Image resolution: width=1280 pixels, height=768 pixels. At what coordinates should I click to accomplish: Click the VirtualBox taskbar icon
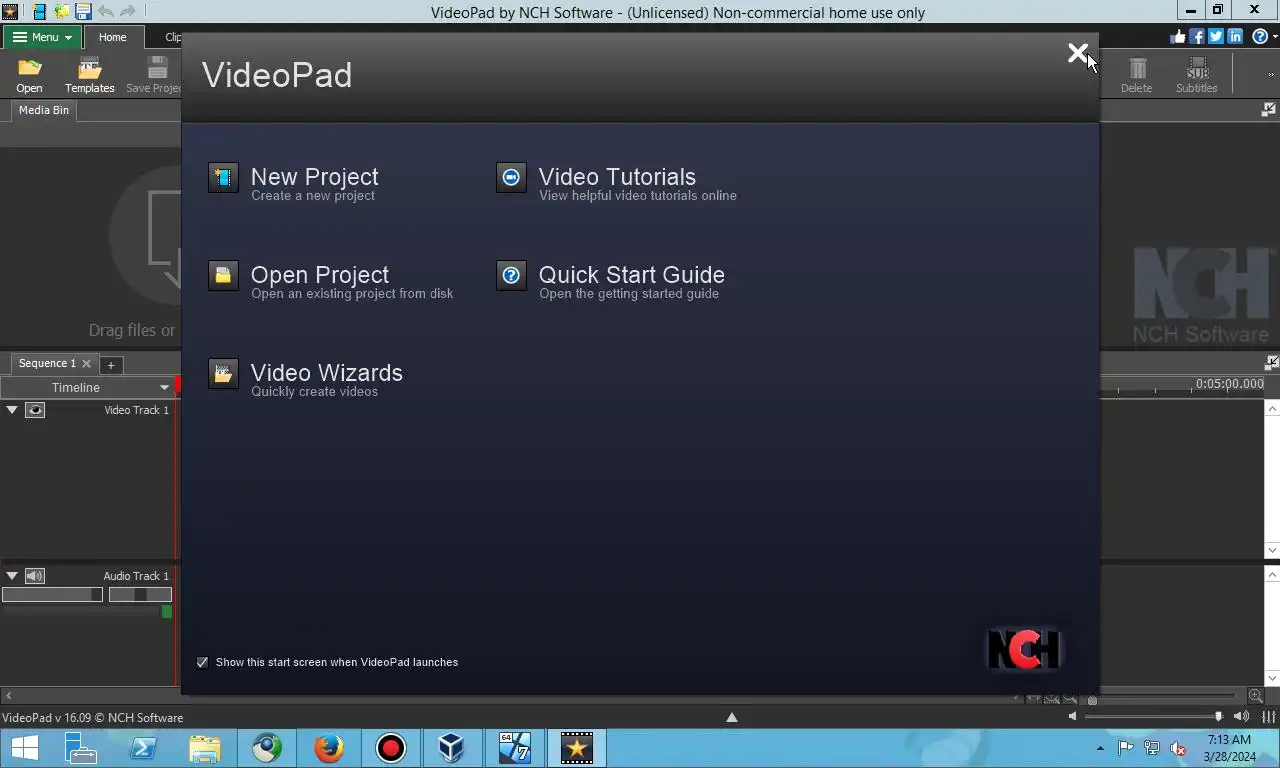click(x=452, y=748)
